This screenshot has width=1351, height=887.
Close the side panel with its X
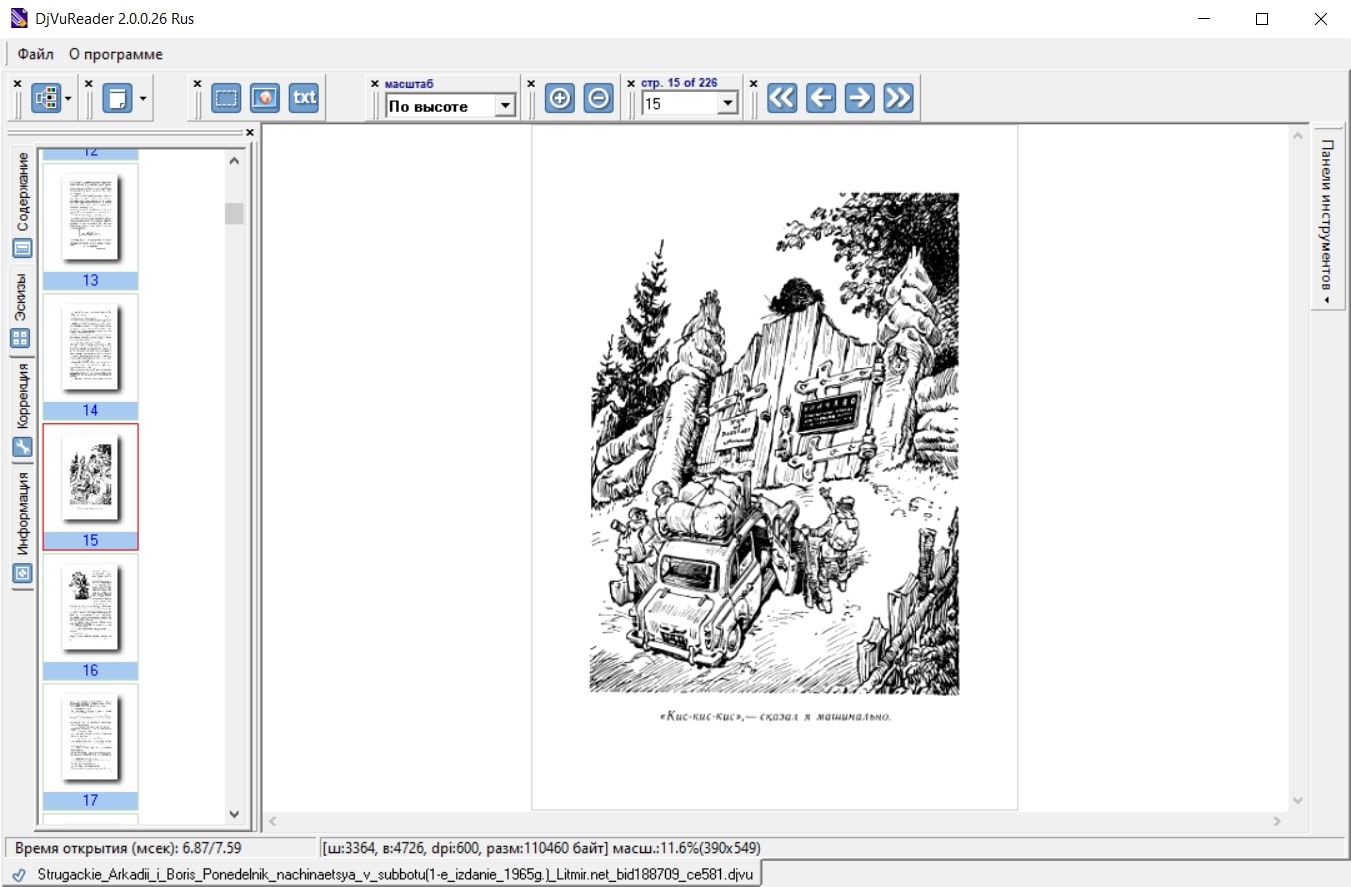tap(250, 132)
